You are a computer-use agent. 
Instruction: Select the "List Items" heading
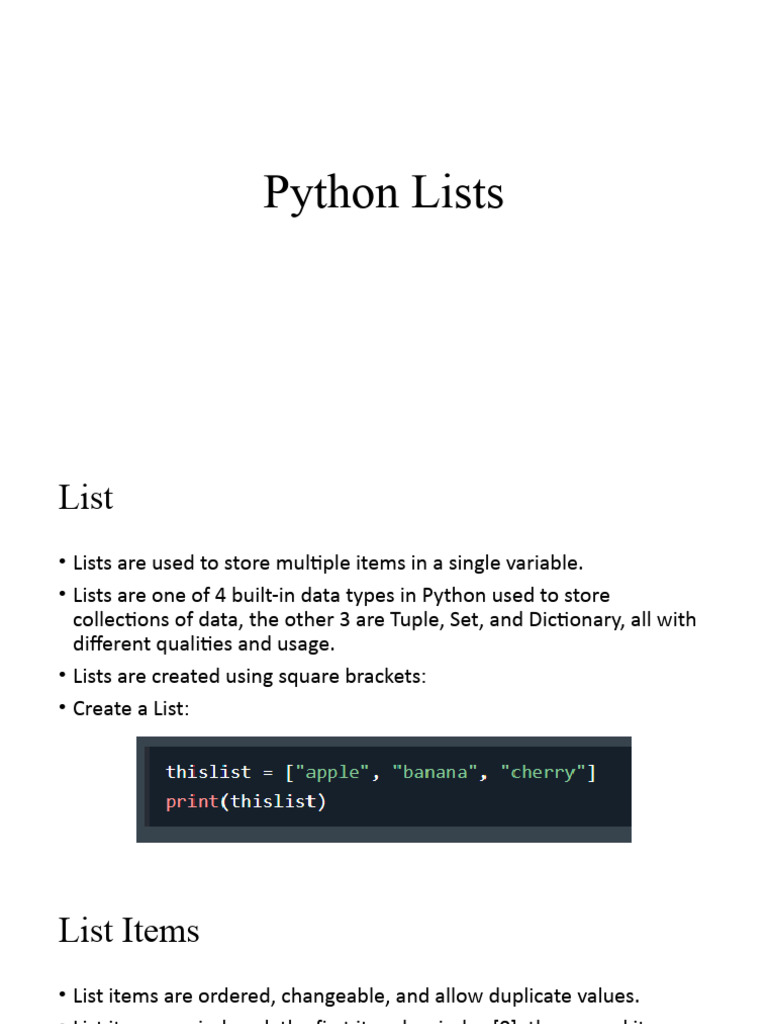coord(129,931)
